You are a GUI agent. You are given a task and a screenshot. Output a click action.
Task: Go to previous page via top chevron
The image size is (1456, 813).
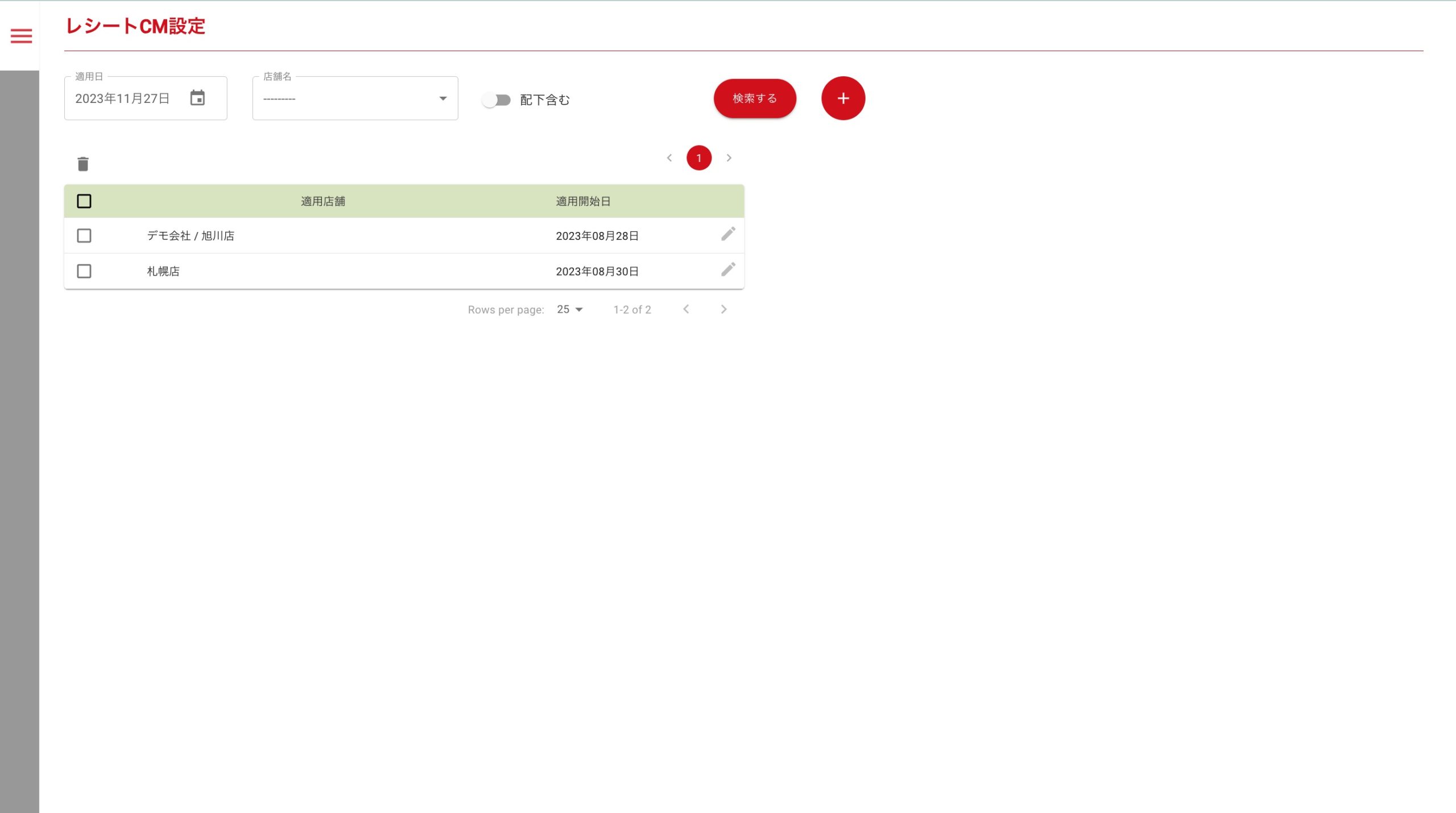669,158
